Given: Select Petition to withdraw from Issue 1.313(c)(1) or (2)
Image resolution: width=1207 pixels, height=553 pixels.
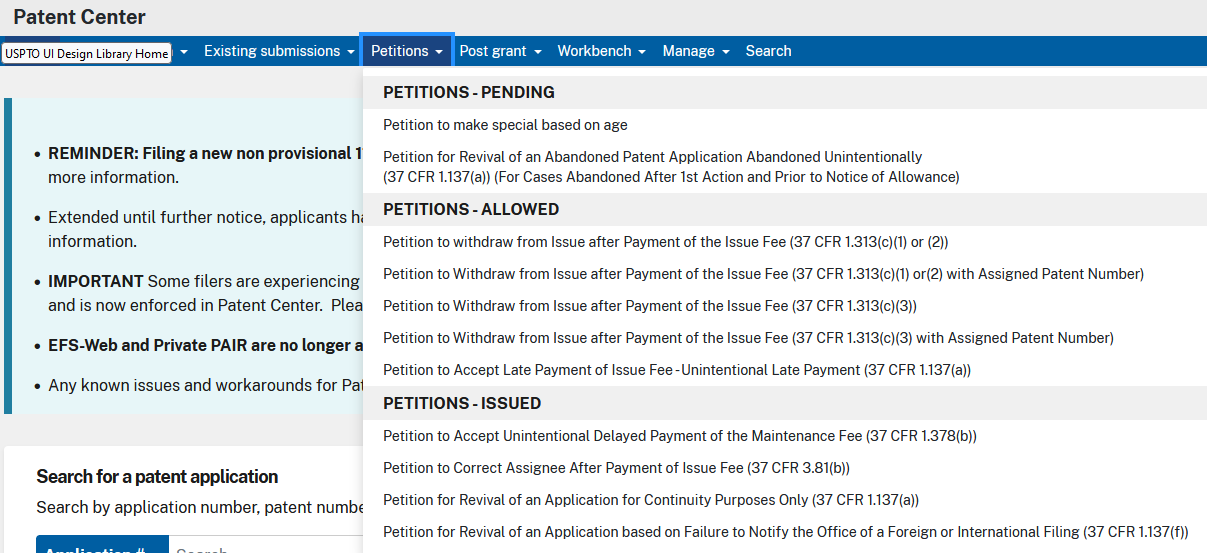Looking at the screenshot, I should point(665,242).
